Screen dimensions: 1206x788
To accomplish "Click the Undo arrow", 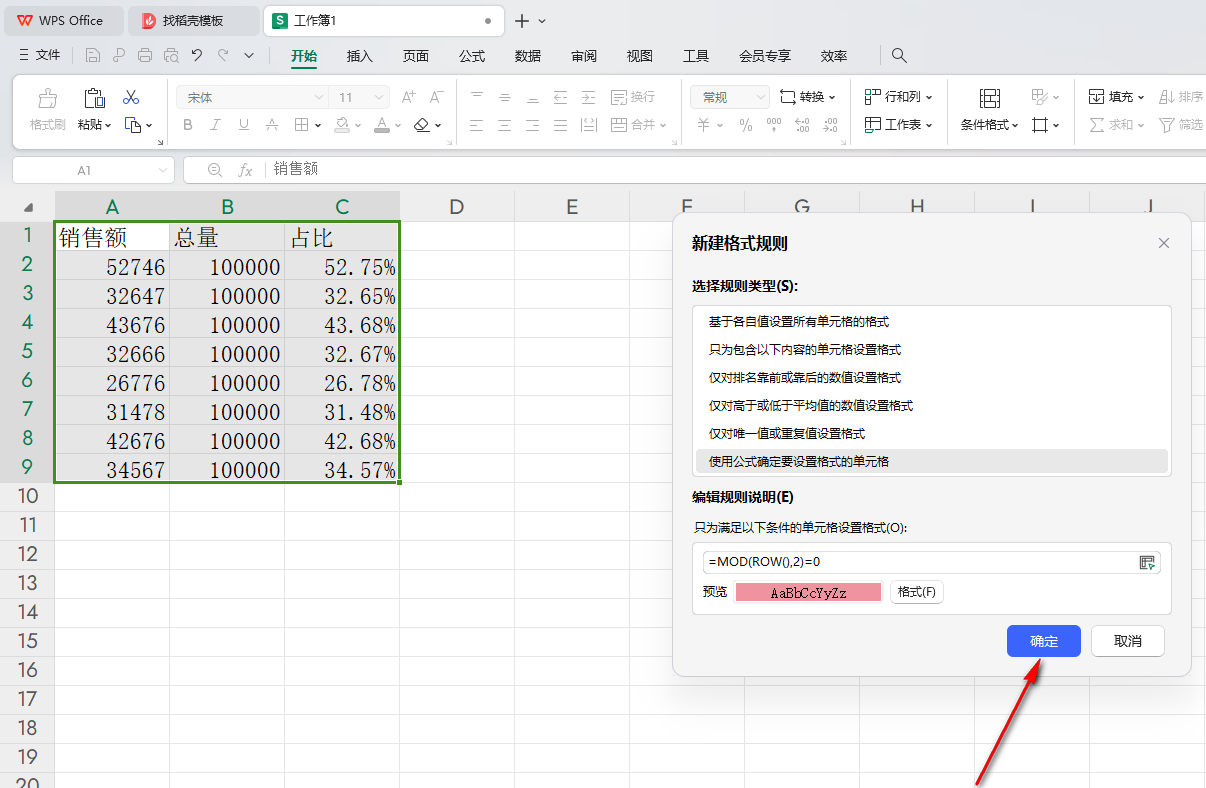I will coord(197,56).
